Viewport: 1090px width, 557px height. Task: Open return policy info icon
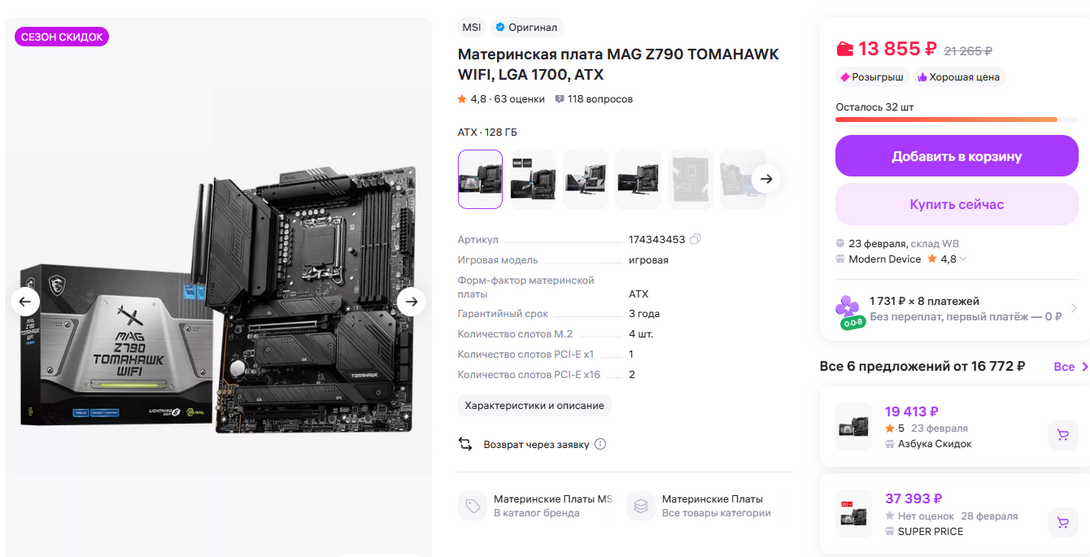tap(600, 444)
